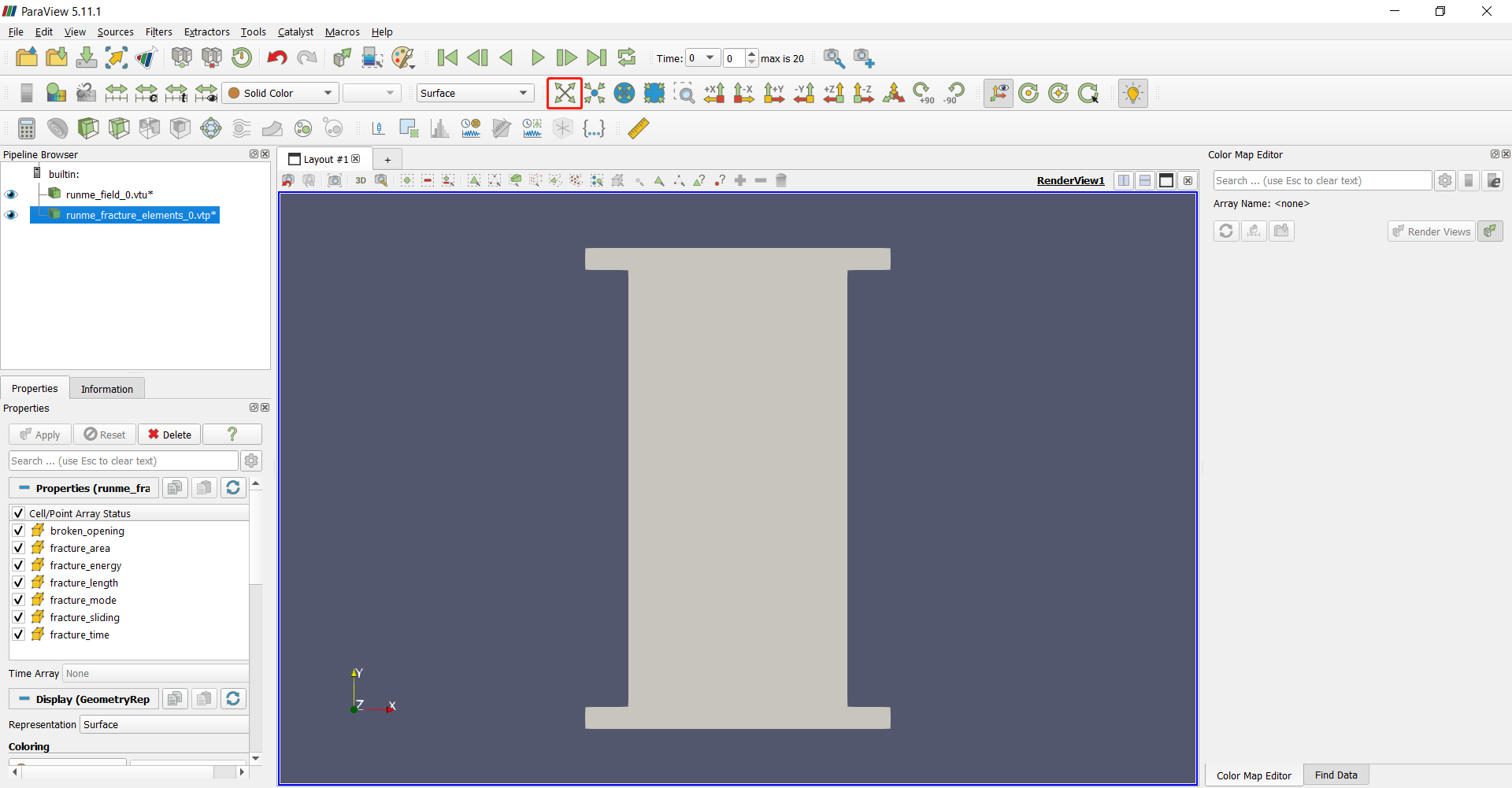Click Zoom to Box icon
The image size is (1512, 788).
point(684,93)
